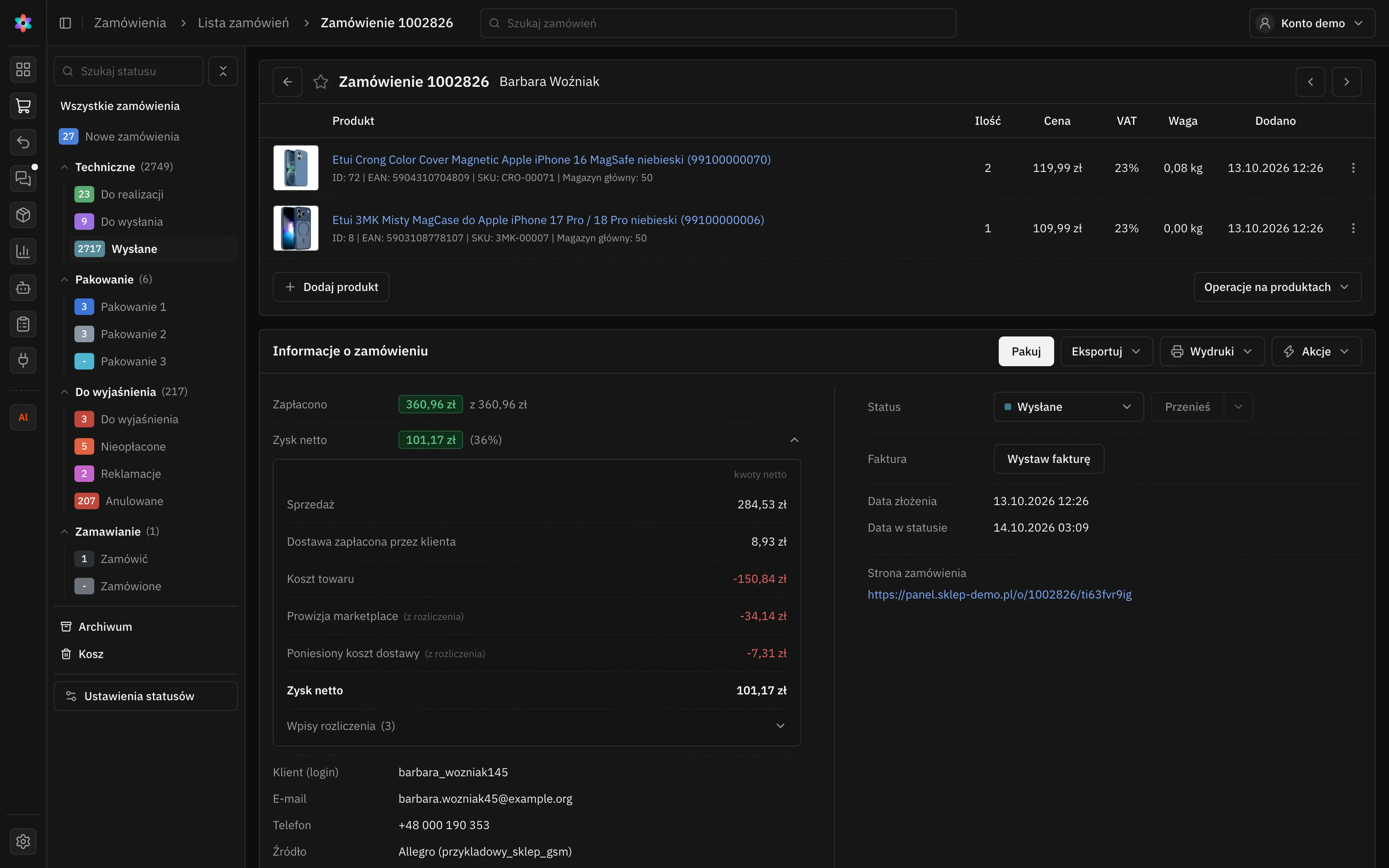Open the shopping cart orders icon
The width and height of the screenshot is (1389, 868).
(x=23, y=106)
